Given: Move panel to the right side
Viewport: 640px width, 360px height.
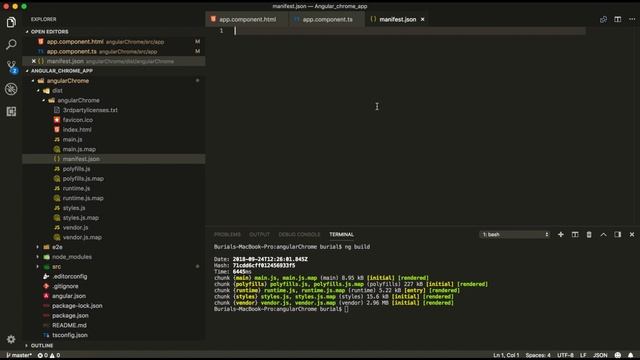Looking at the screenshot, I should [618, 234].
